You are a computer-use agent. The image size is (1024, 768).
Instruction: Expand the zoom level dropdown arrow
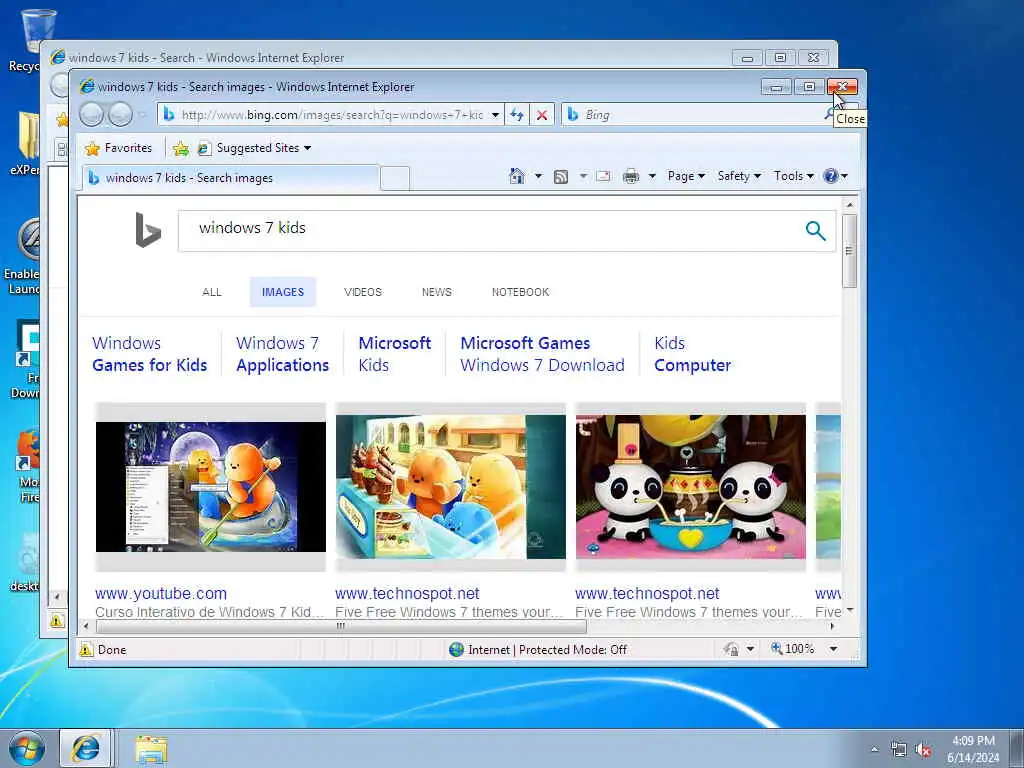point(833,649)
